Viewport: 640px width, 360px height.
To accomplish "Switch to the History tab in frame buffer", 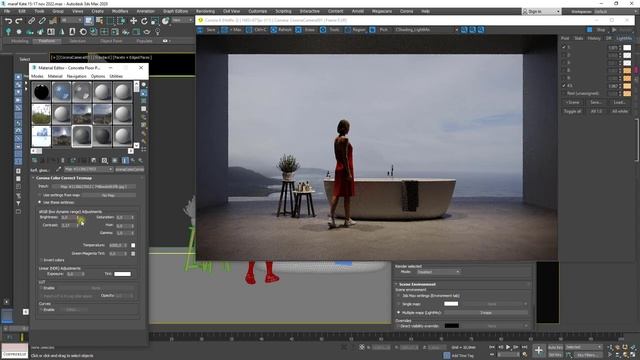I will click(x=594, y=38).
